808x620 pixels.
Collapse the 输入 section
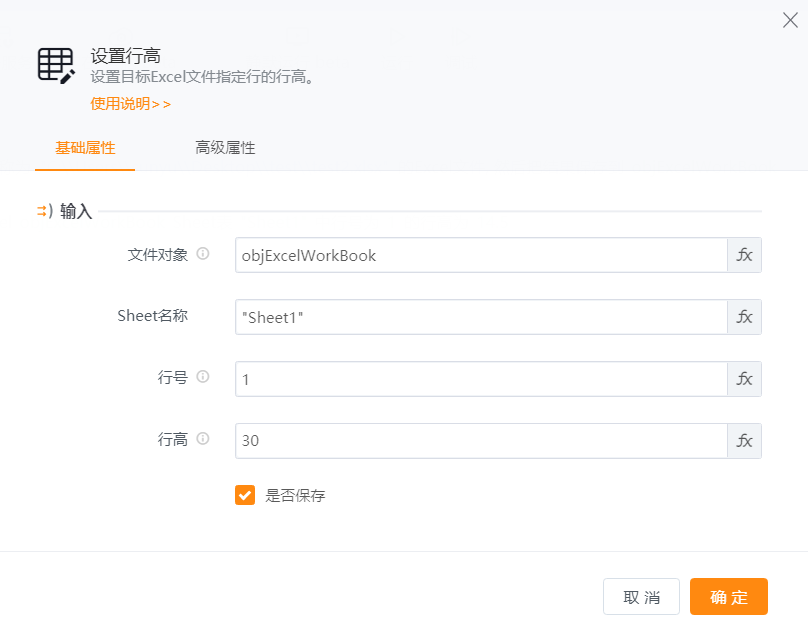tap(43, 211)
